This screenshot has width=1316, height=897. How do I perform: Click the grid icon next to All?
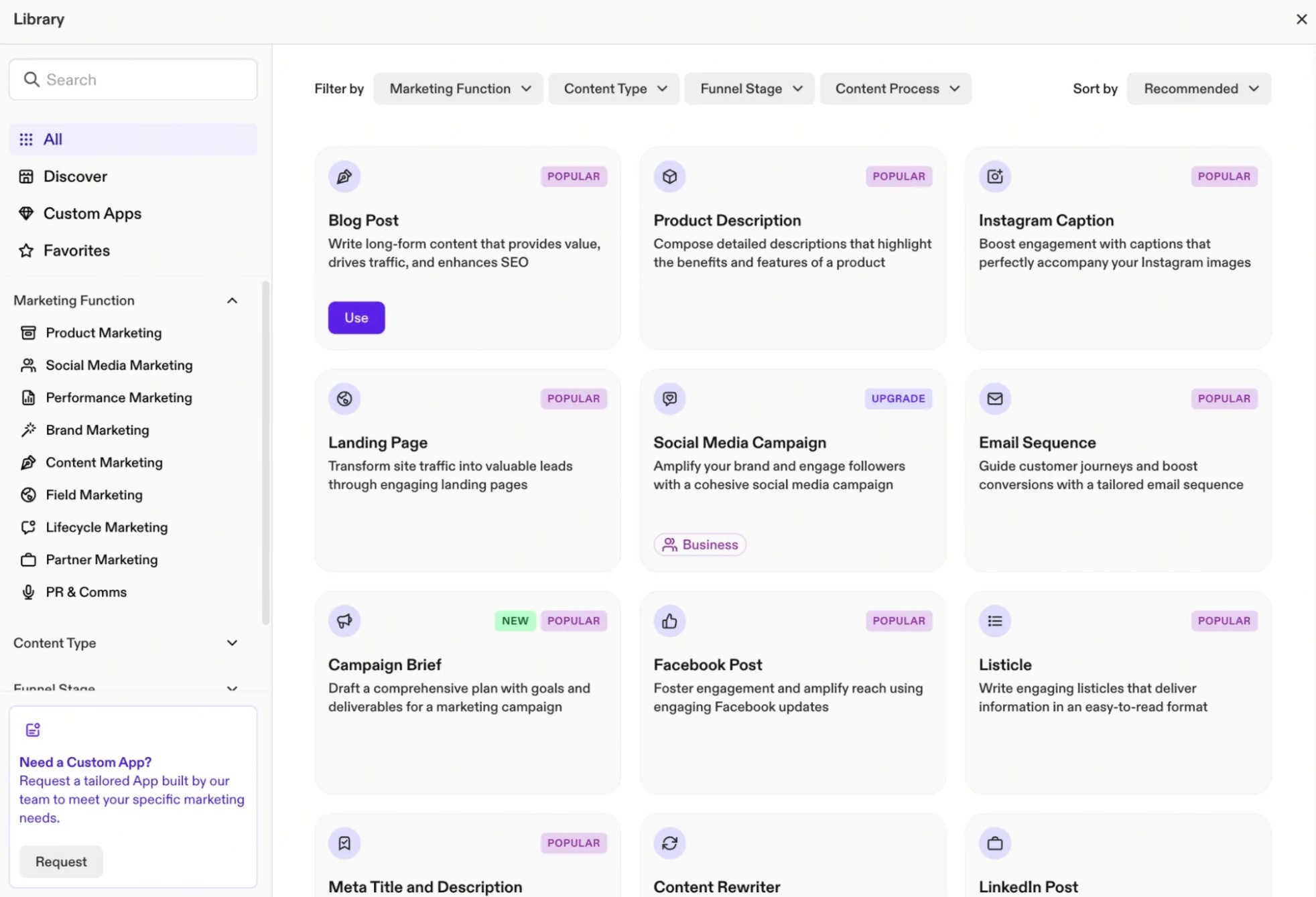click(x=26, y=139)
